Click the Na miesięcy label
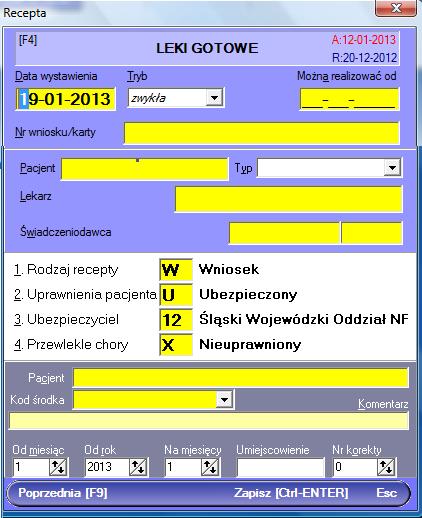Image resolution: width=422 pixels, height=518 pixels. [193, 450]
